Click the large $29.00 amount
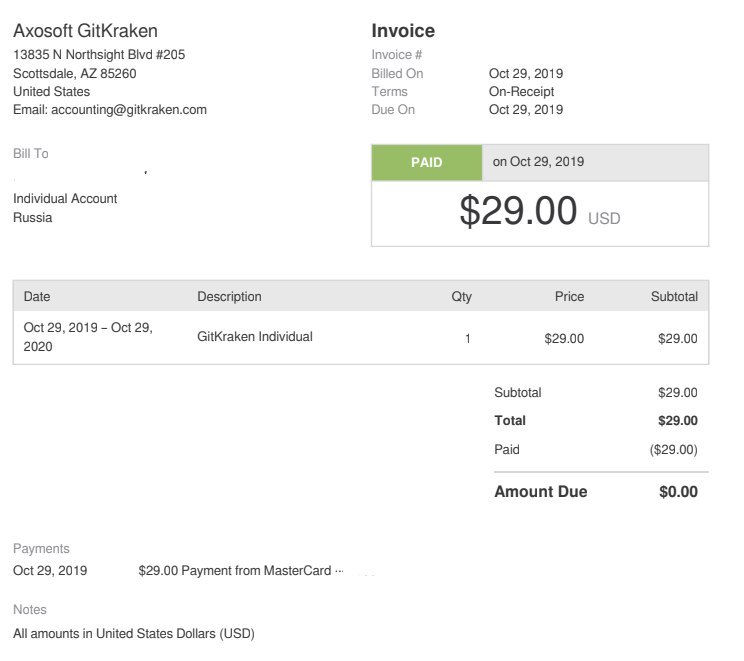 518,210
